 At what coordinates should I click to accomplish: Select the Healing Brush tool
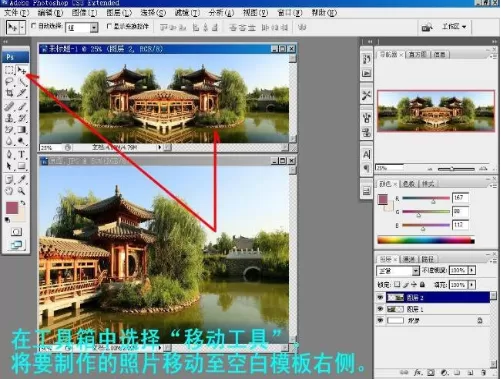9,107
